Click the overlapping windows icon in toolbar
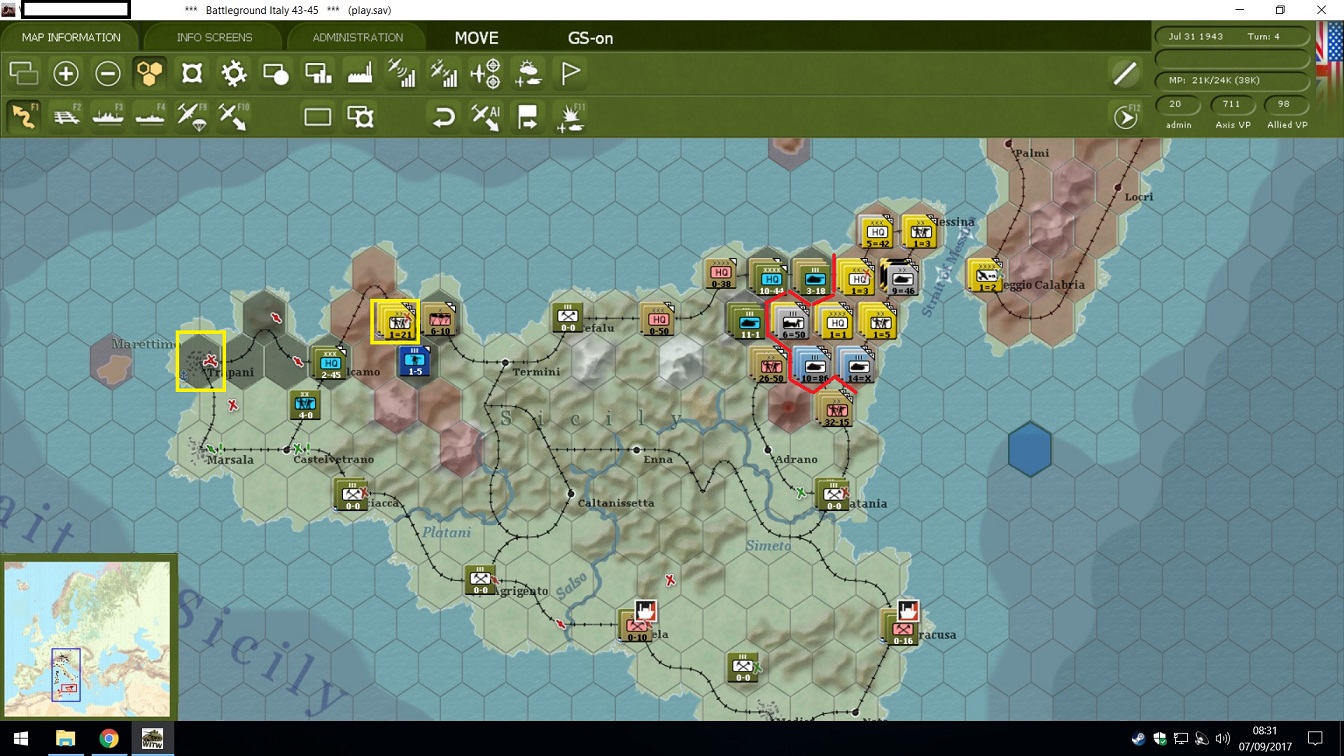The width and height of the screenshot is (1344, 756). click(23, 73)
